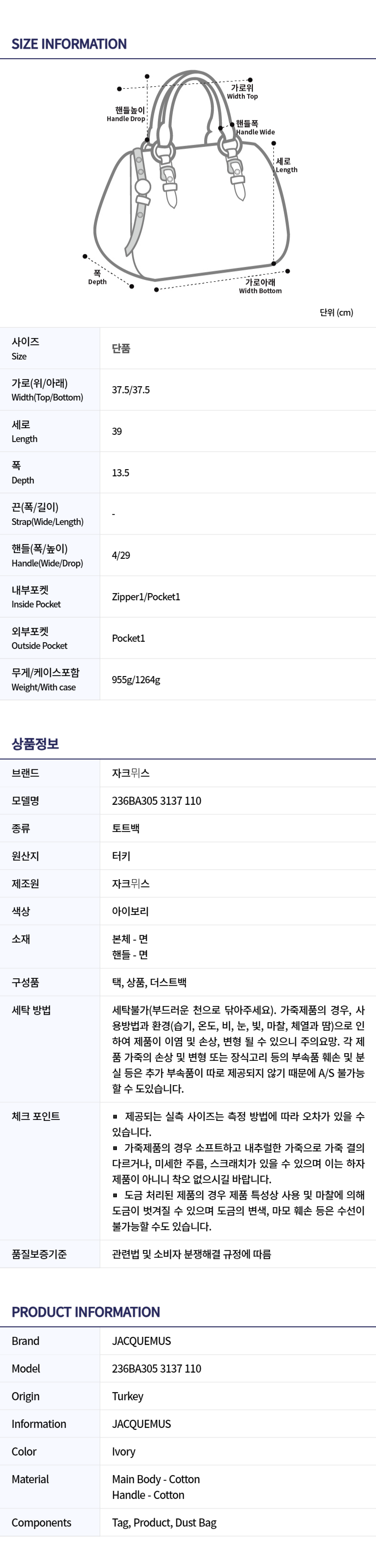This screenshot has width=376, height=1568.
Task: Click the Zipper1/Pocket1 inside pocket value
Action: (146, 597)
